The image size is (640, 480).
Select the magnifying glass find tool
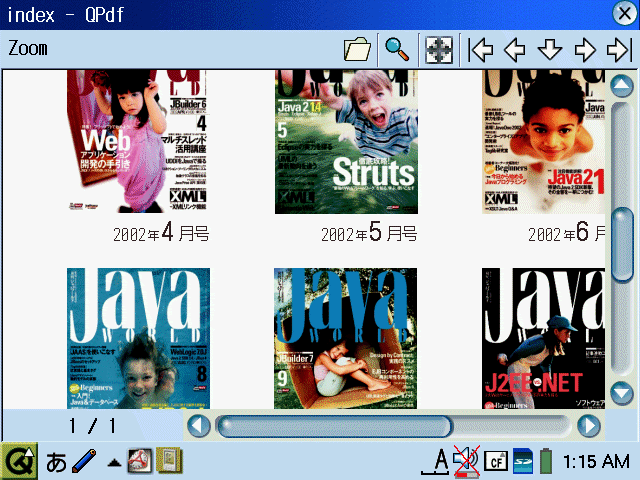(x=397, y=50)
